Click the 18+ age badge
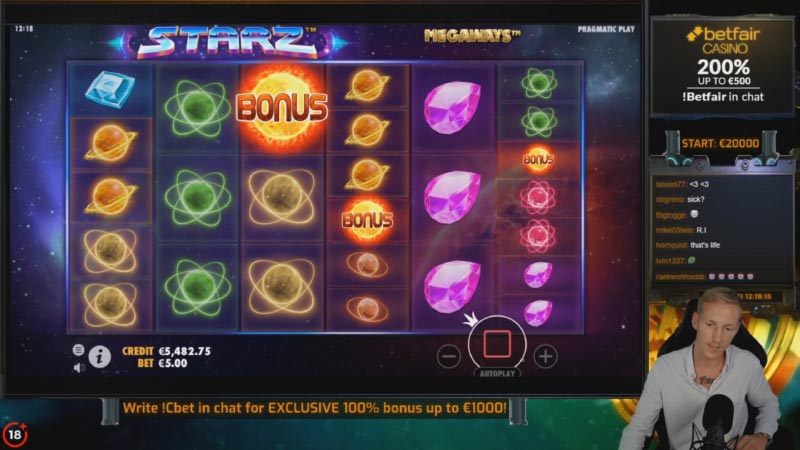The width and height of the screenshot is (800, 450). pyautogui.click(x=15, y=434)
